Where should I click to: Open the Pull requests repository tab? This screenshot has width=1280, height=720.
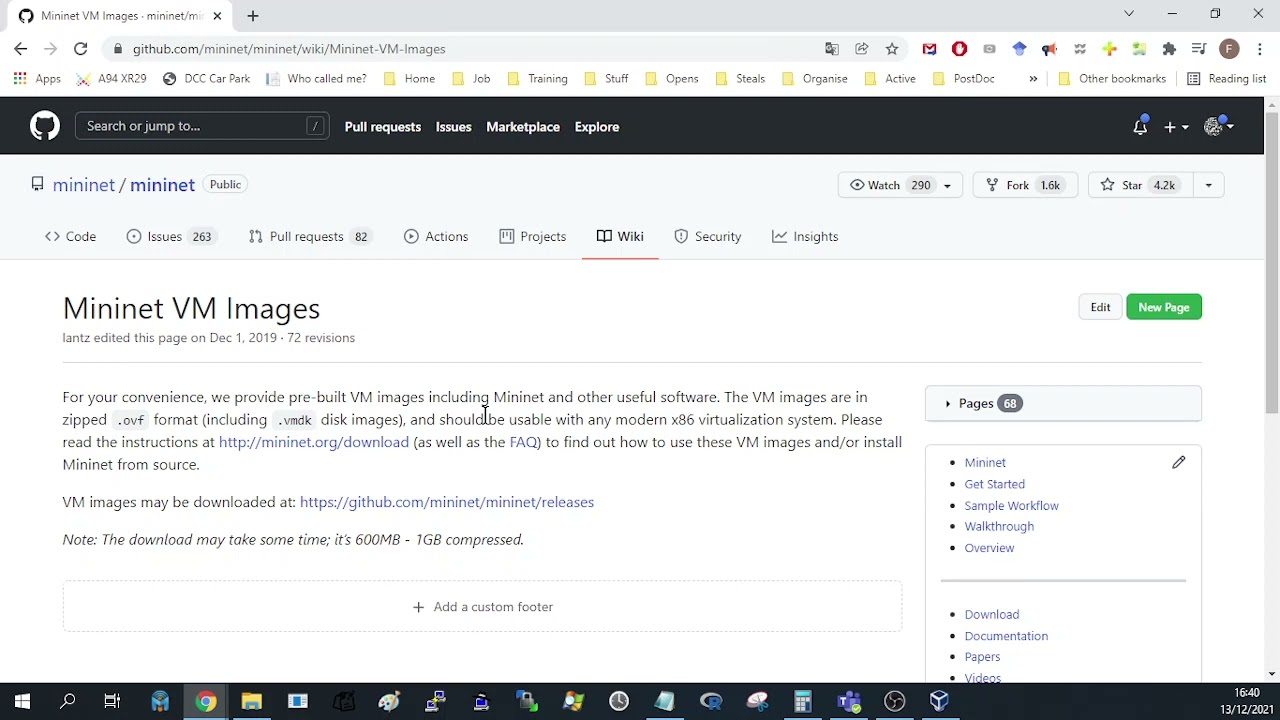(x=309, y=236)
